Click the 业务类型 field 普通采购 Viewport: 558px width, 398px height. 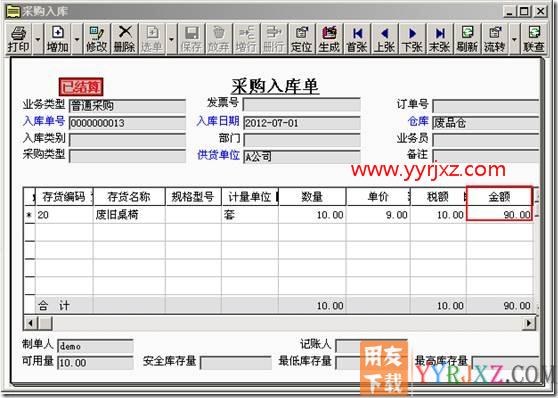click(x=127, y=106)
